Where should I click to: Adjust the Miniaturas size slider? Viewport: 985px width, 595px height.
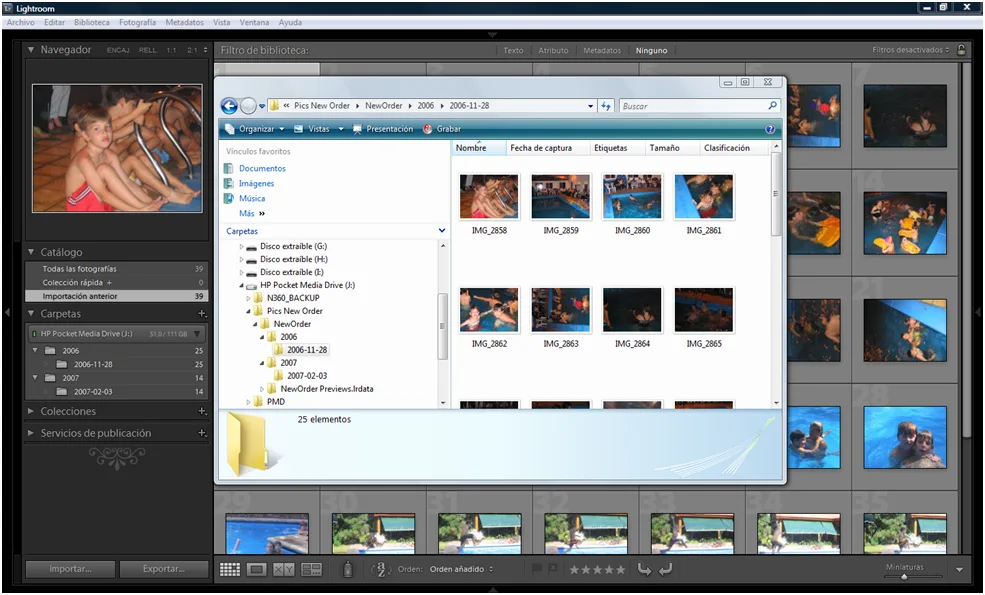click(904, 577)
